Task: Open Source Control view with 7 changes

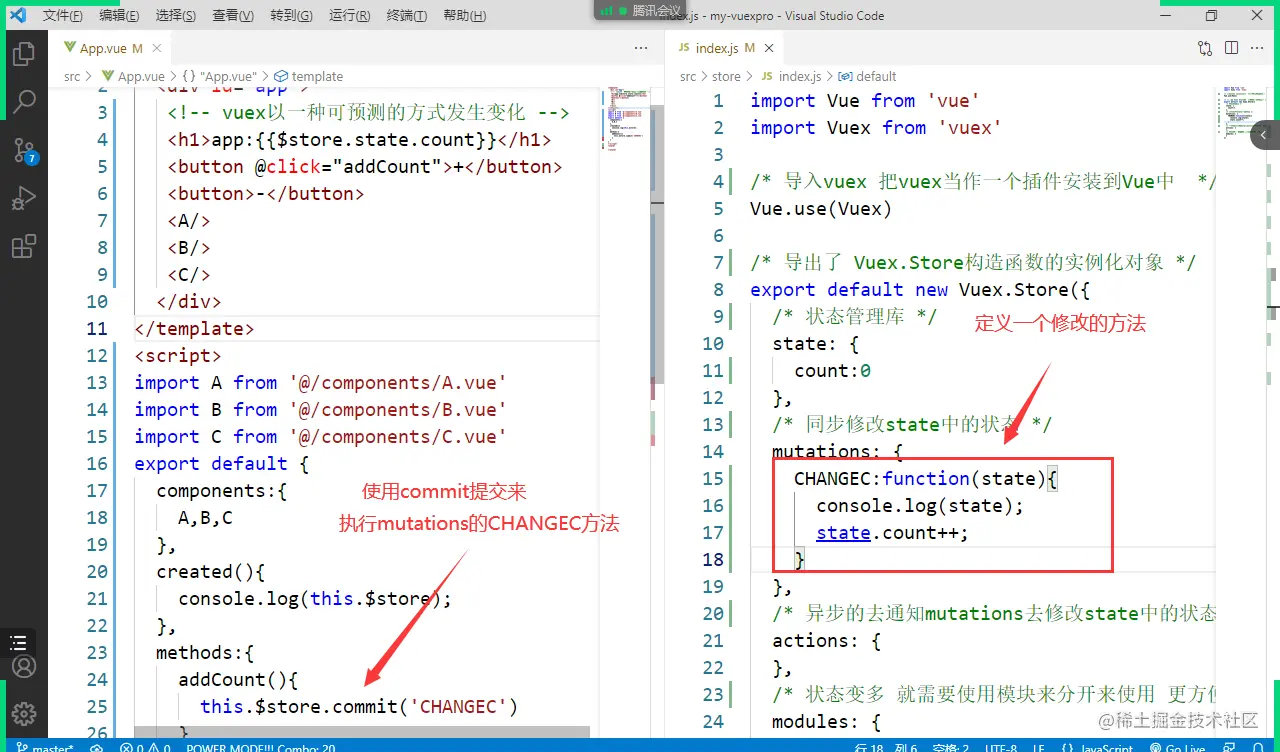Action: point(24,151)
